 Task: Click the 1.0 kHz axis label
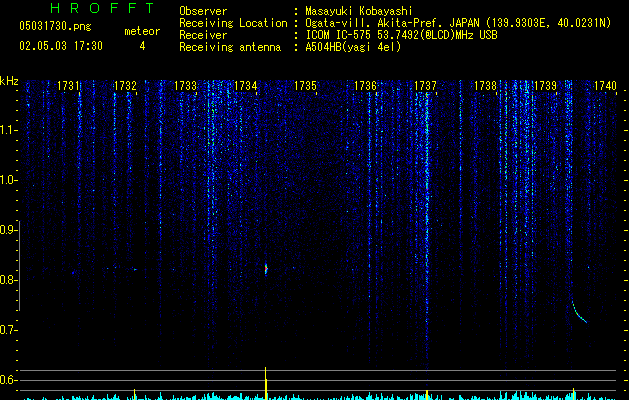9,180
